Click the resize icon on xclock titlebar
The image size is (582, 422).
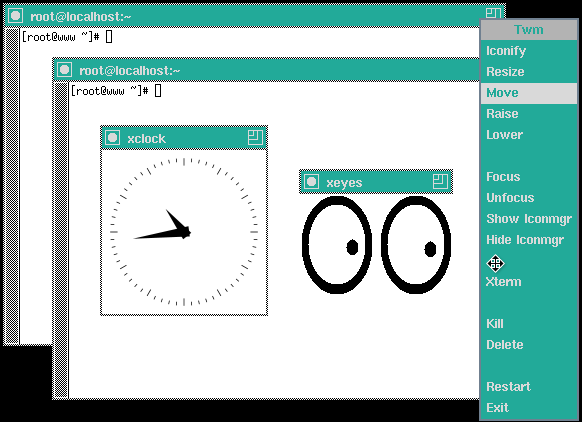tap(255, 138)
